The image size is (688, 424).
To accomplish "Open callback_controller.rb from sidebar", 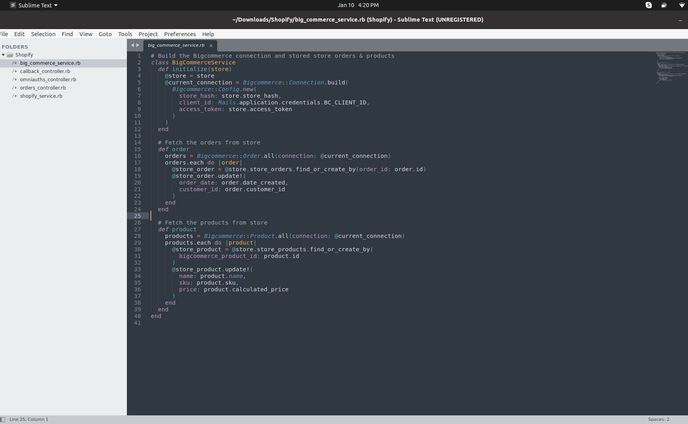I will pos(45,71).
